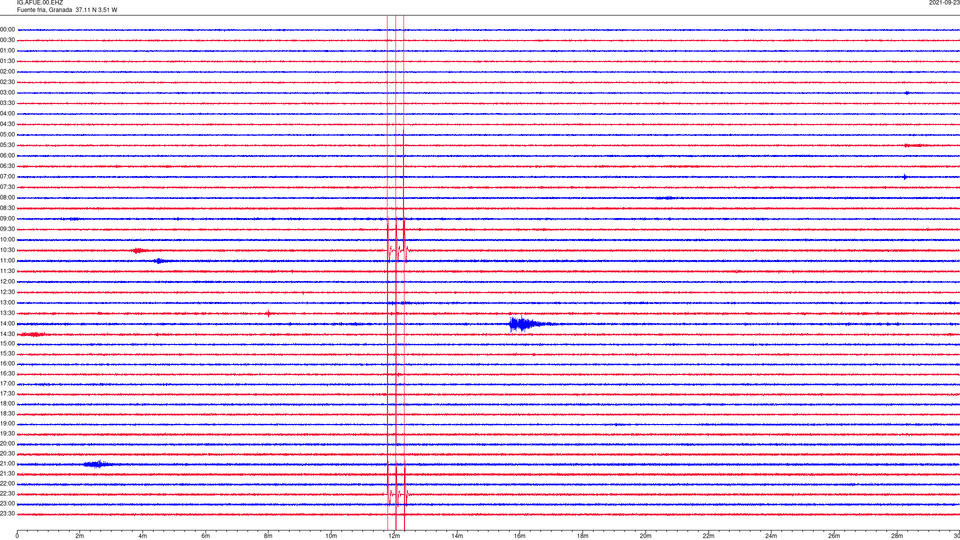This screenshot has height=540, width=960.
Task: Select the 05:30 trace time label
Action: point(7,145)
